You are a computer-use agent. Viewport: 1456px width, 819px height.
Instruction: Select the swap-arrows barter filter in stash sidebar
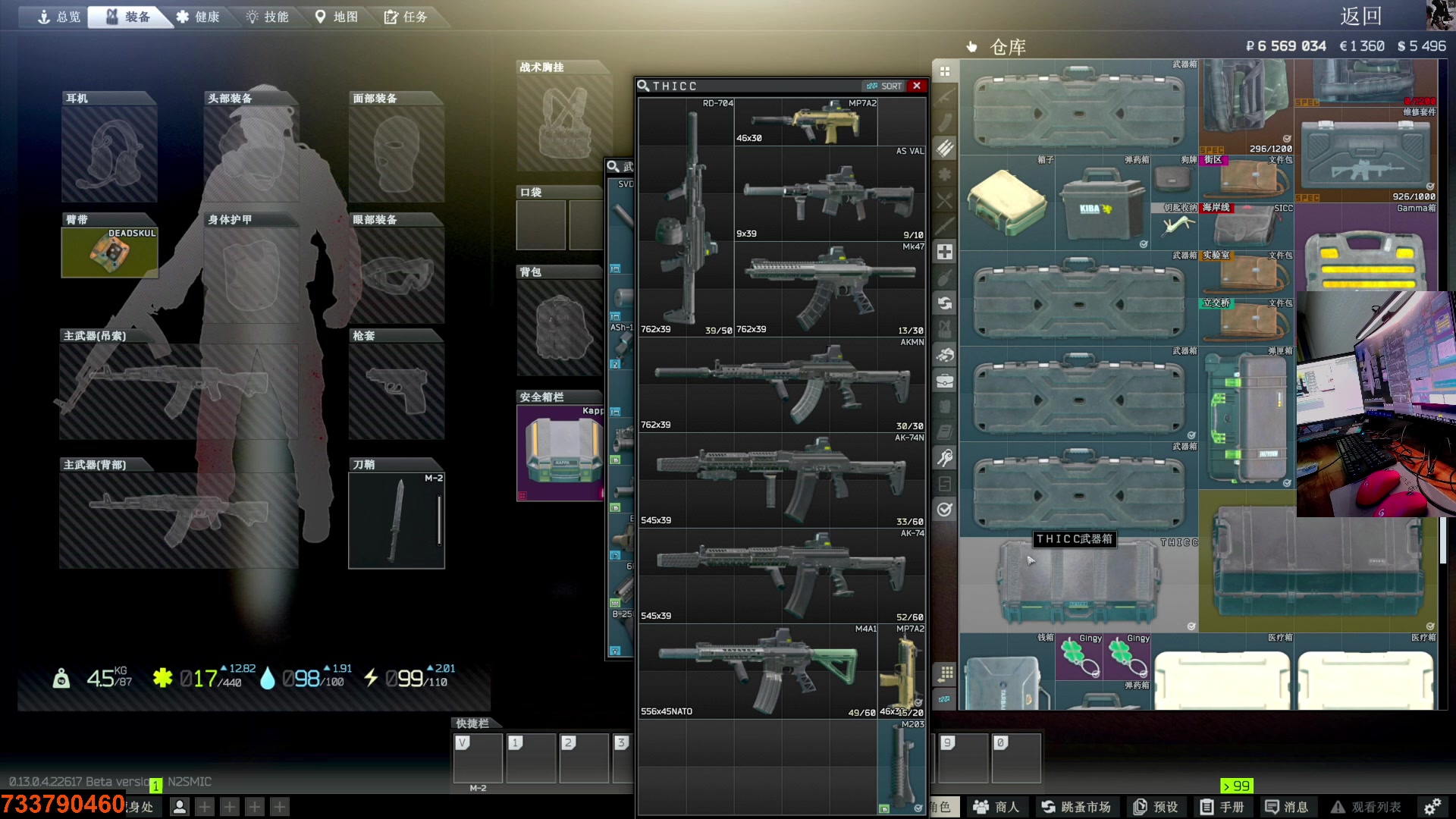[x=945, y=303]
